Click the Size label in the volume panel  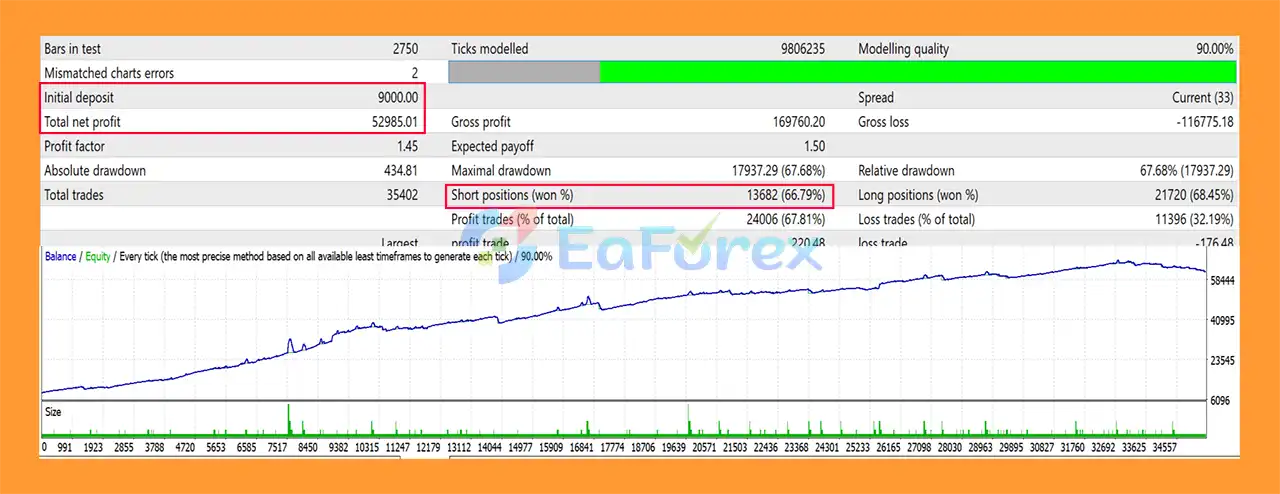pos(54,411)
